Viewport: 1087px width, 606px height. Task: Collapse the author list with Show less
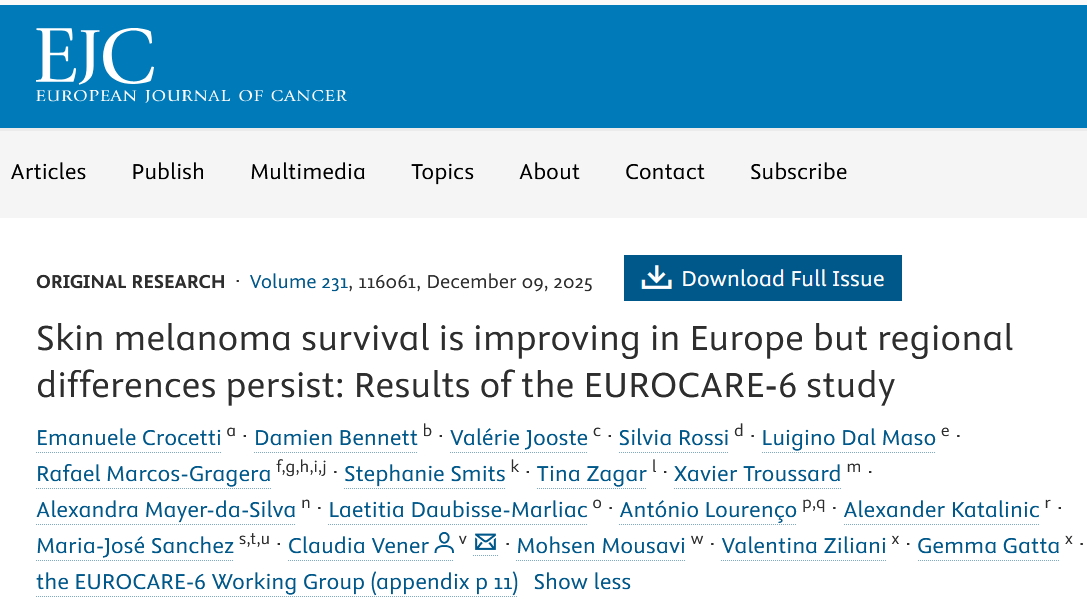(582, 582)
